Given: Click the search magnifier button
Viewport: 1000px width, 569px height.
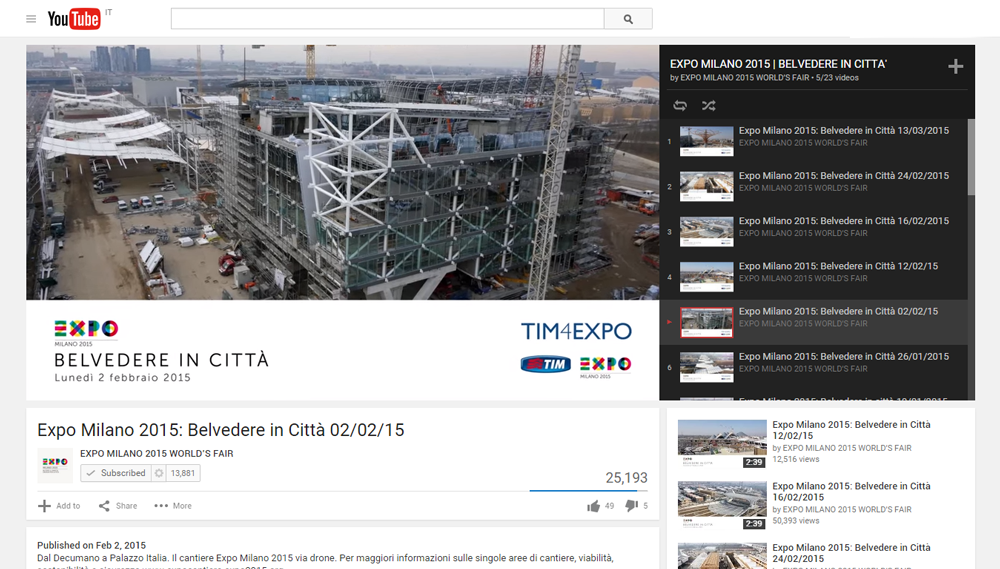Looking at the screenshot, I should click(x=628, y=19).
